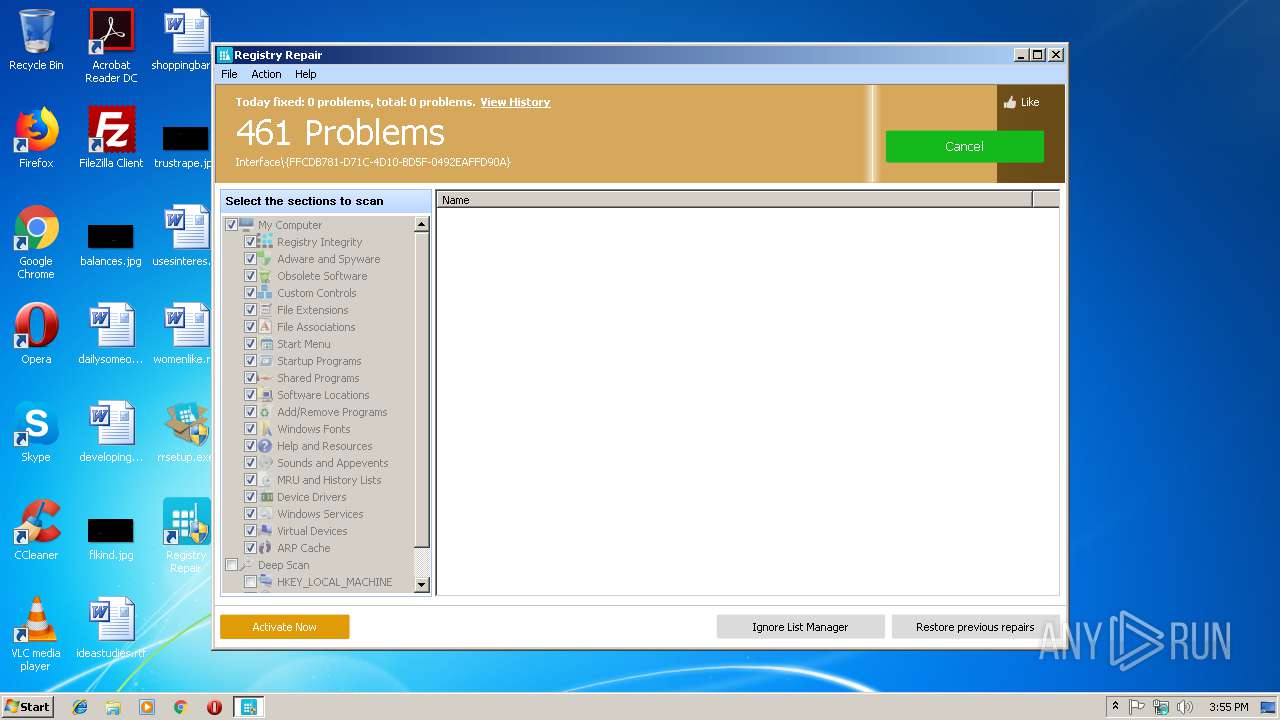Show hidden system tray icons

coord(1115,707)
